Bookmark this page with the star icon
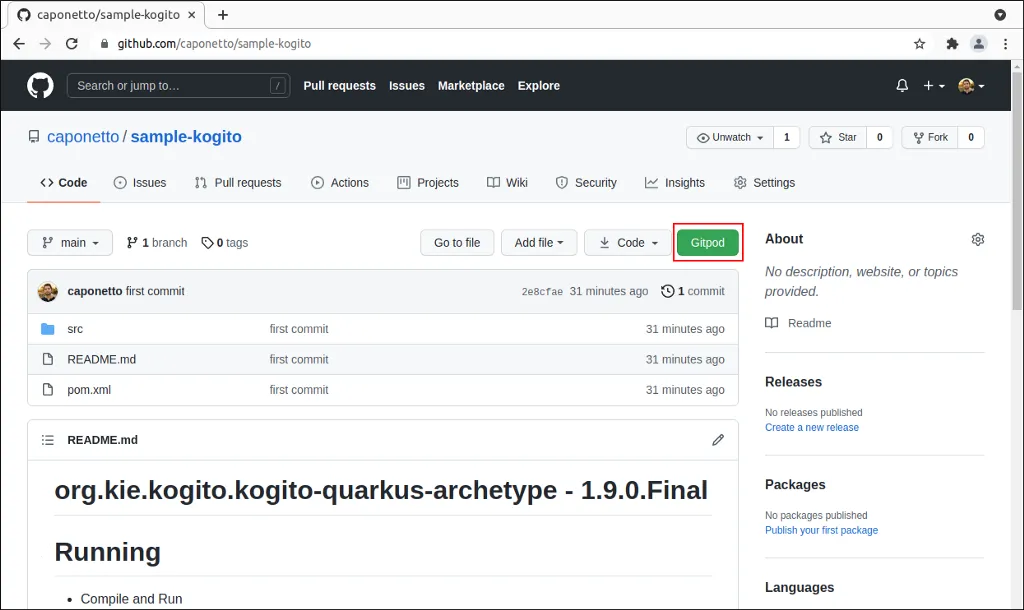This screenshot has height=610, width=1024. point(920,44)
